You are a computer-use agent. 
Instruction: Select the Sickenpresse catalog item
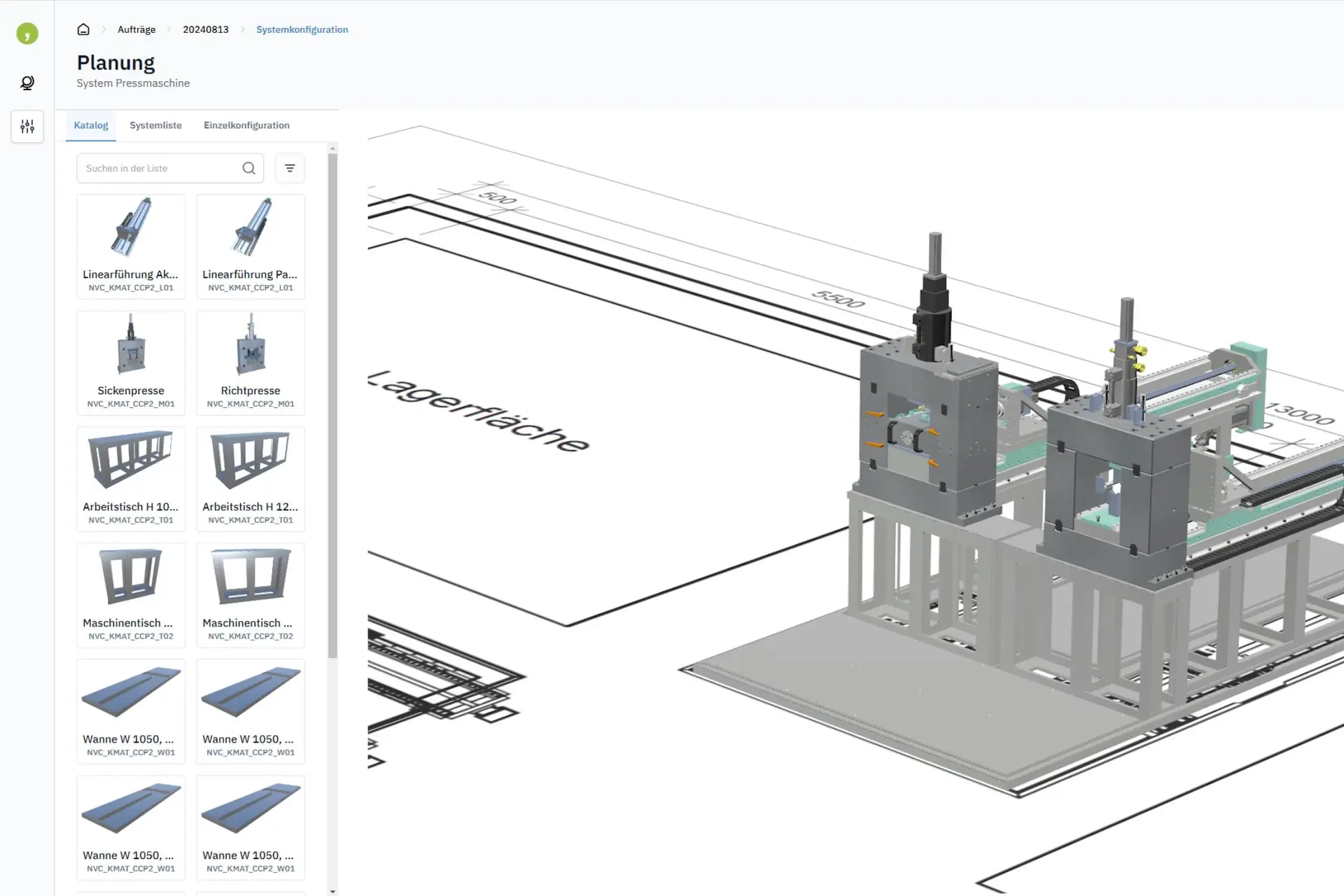click(130, 363)
